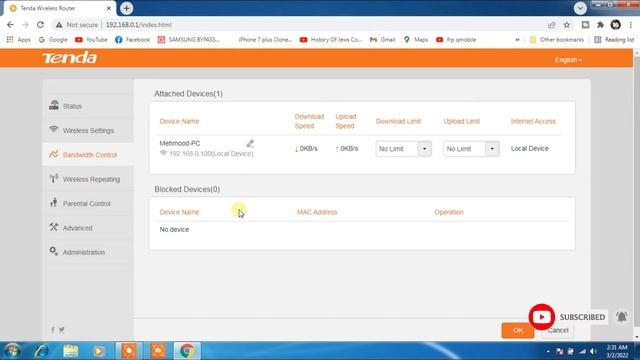Click the edit pencil icon for Mehmood-PC
This screenshot has width=640, height=360.
(250, 143)
